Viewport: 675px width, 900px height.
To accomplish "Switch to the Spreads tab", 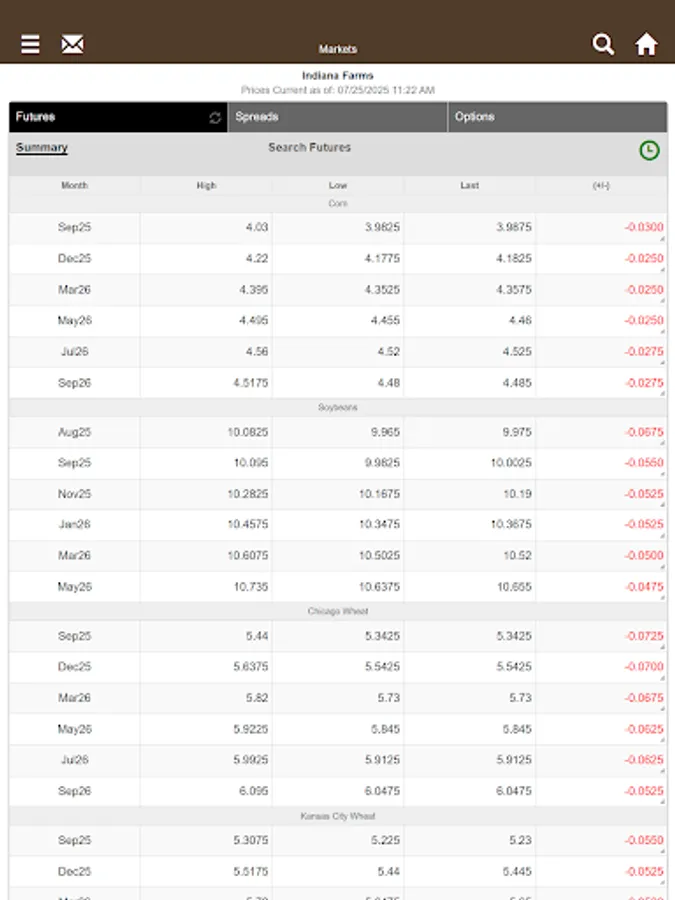I will 337,116.
